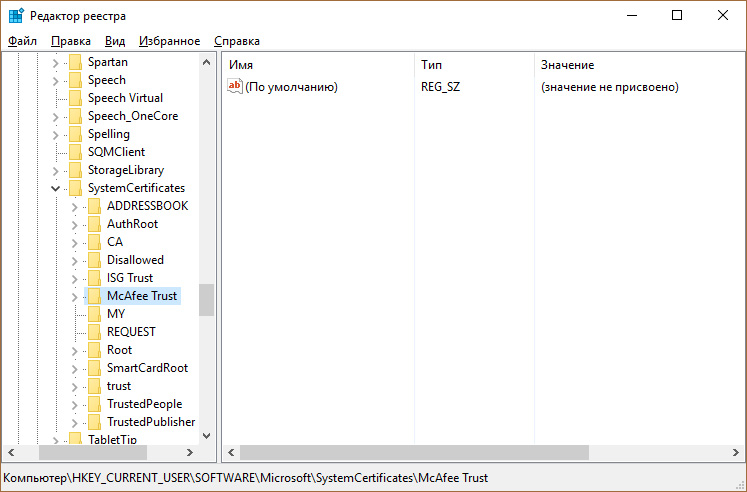Open the Избранное menu
Screen dimensions: 747x492
pyautogui.click(x=169, y=41)
